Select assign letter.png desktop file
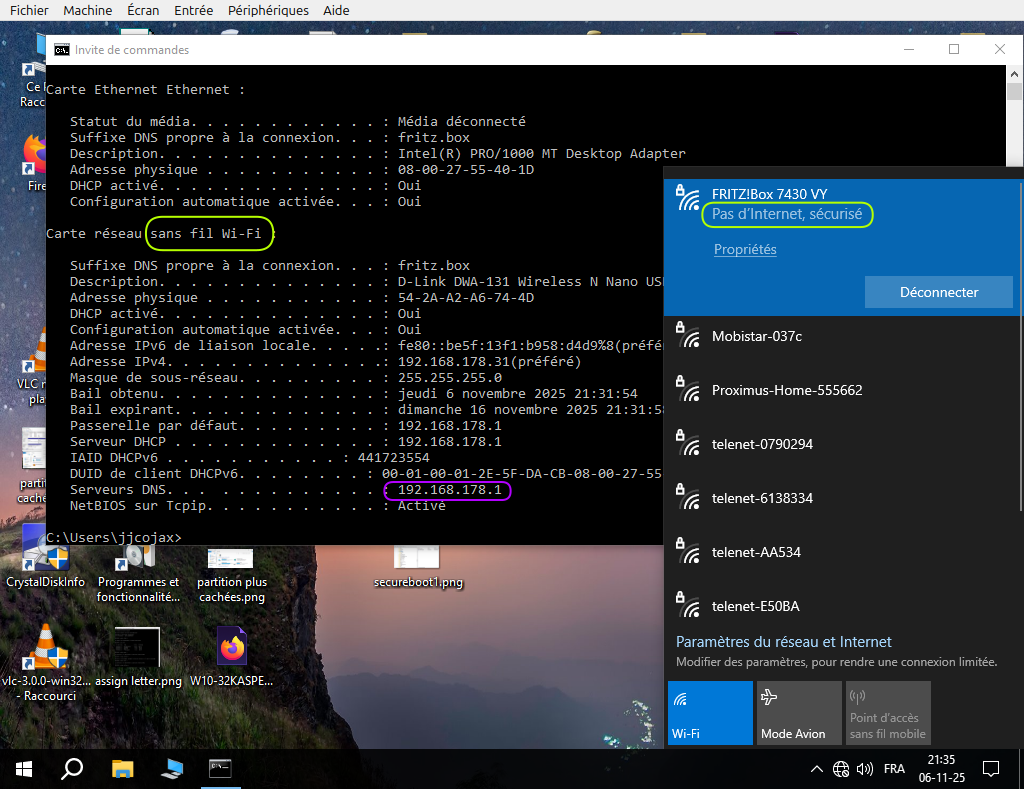The image size is (1024, 789). (x=138, y=657)
